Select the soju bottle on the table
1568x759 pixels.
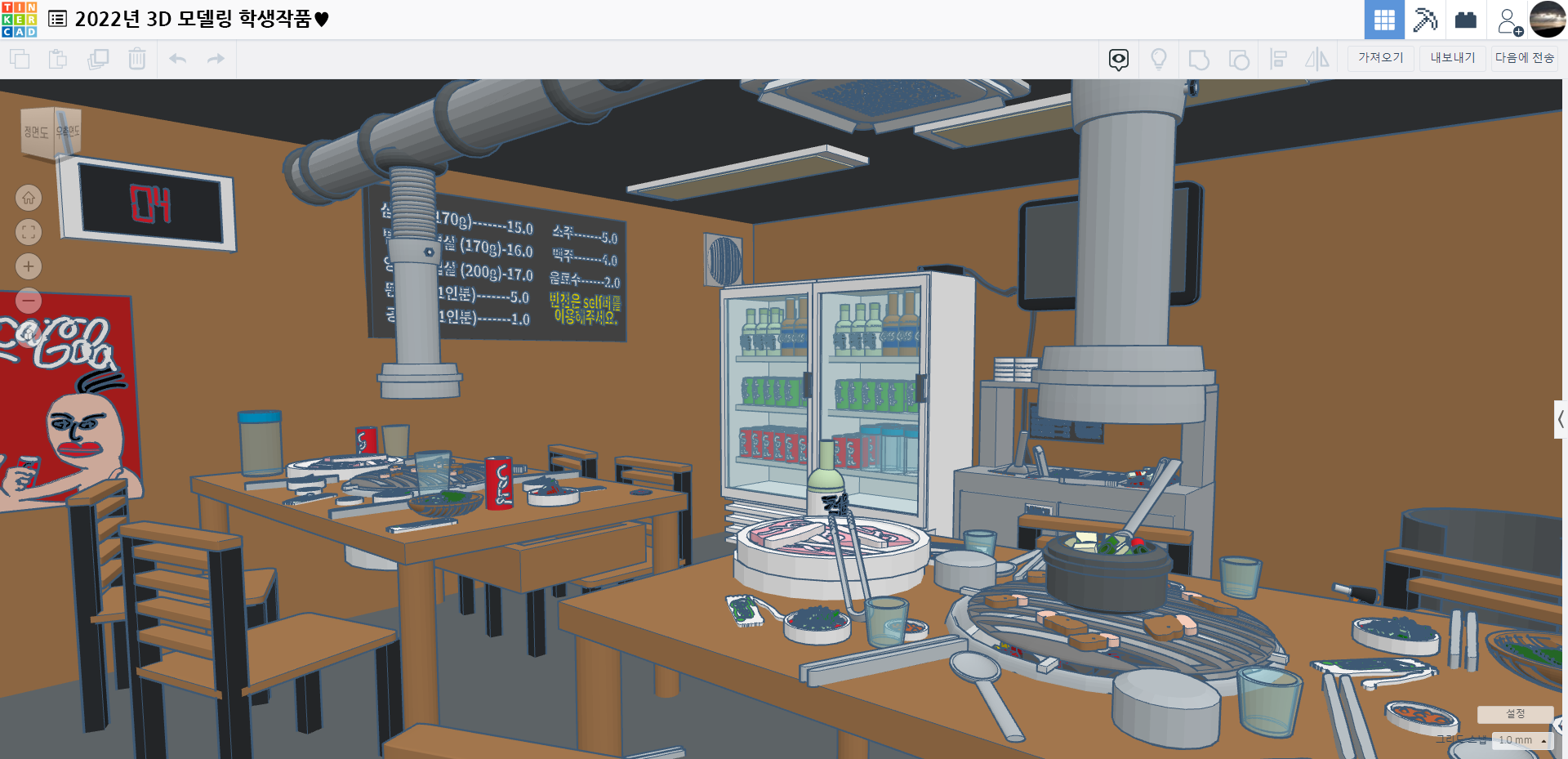pyautogui.click(x=827, y=478)
